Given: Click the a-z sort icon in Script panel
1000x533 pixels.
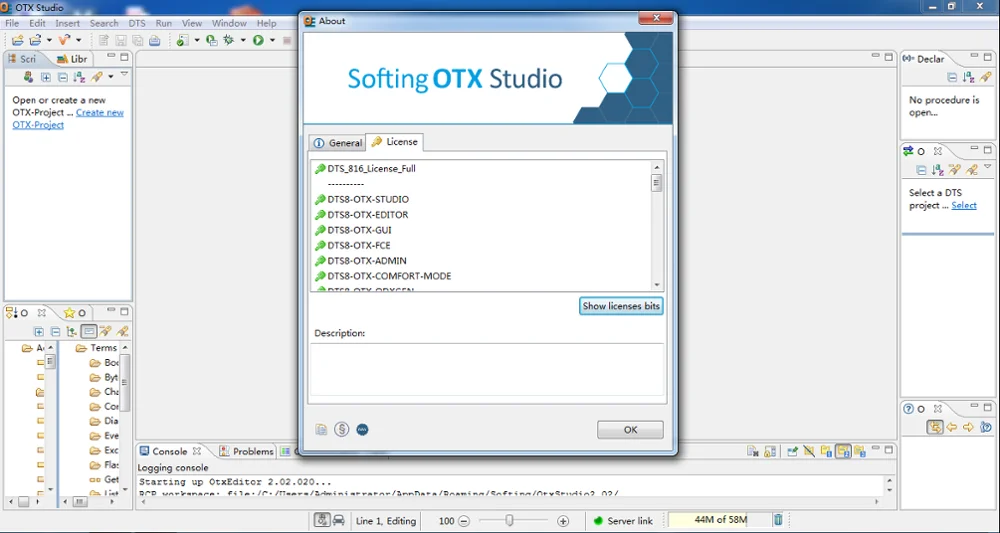Looking at the screenshot, I should [x=79, y=77].
